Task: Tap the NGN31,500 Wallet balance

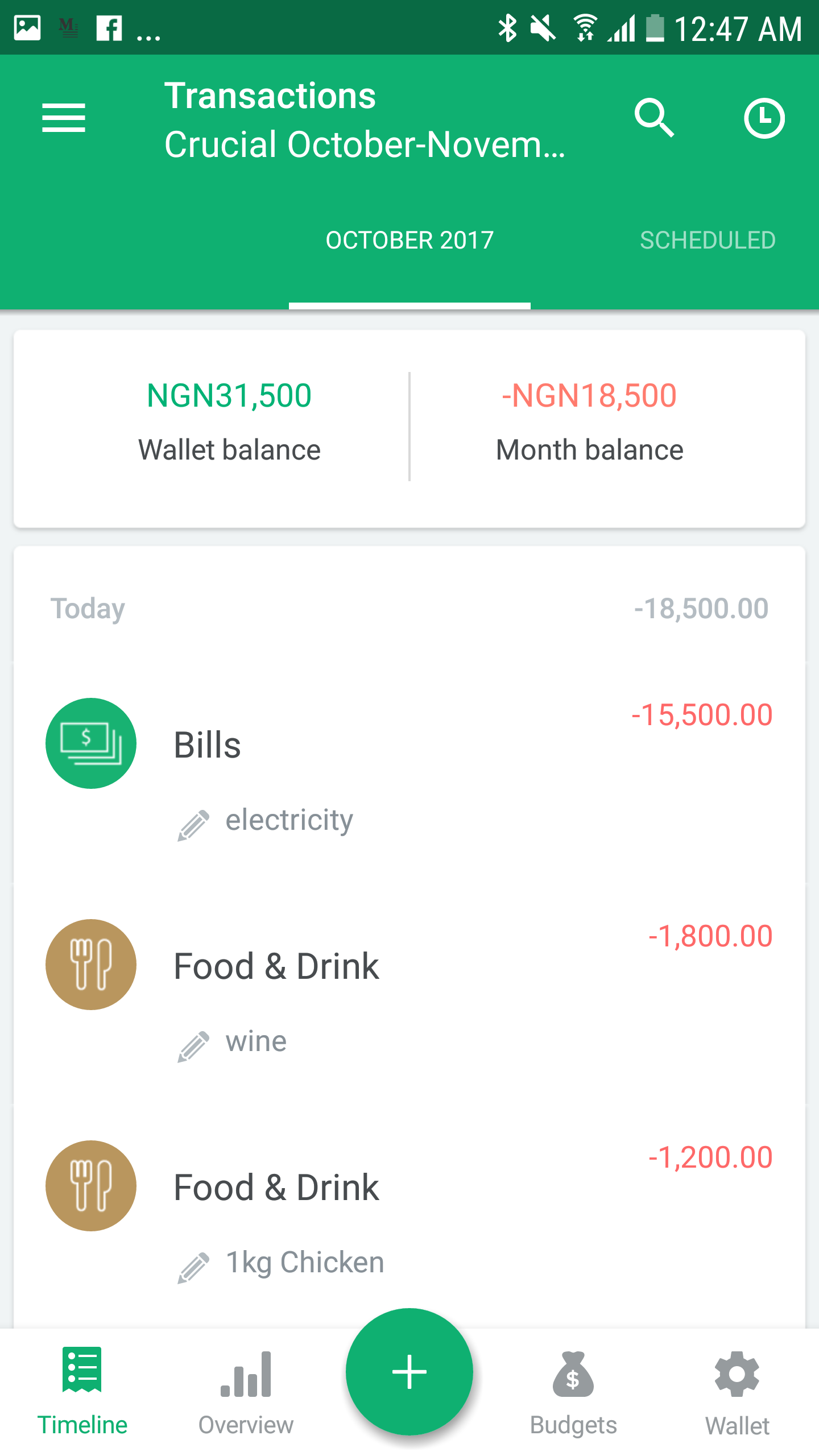Action: pyautogui.click(x=229, y=422)
